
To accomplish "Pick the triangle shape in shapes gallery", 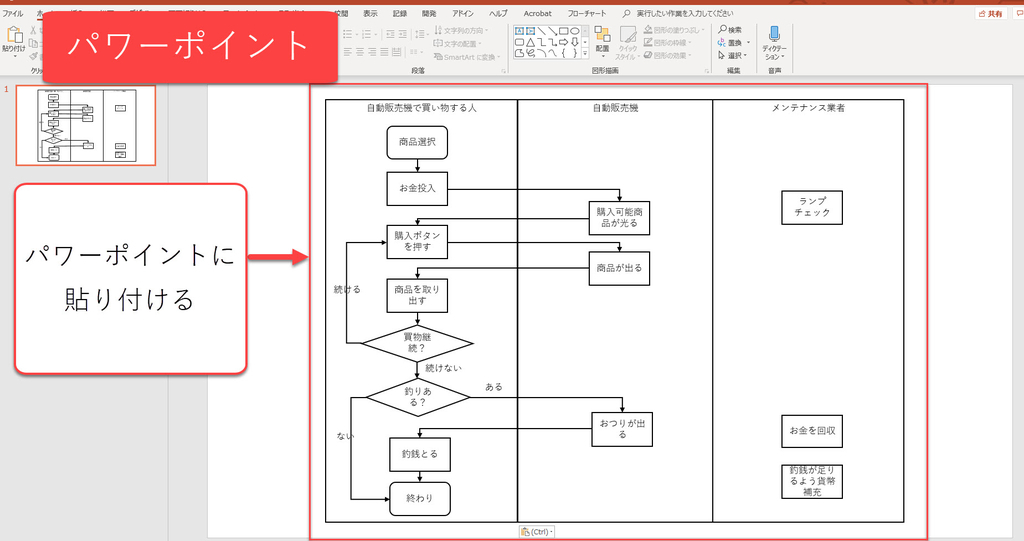I will [x=531, y=42].
